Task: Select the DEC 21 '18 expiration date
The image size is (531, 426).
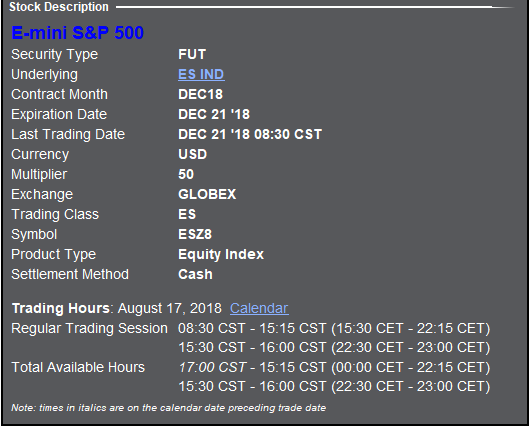Action: point(214,114)
